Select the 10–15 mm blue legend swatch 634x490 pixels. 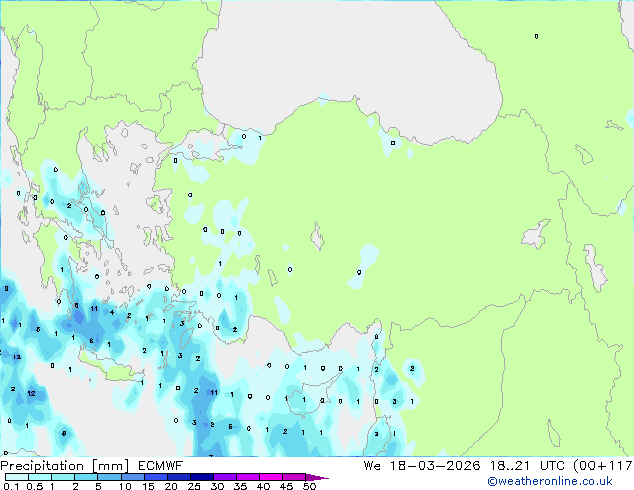[133, 477]
